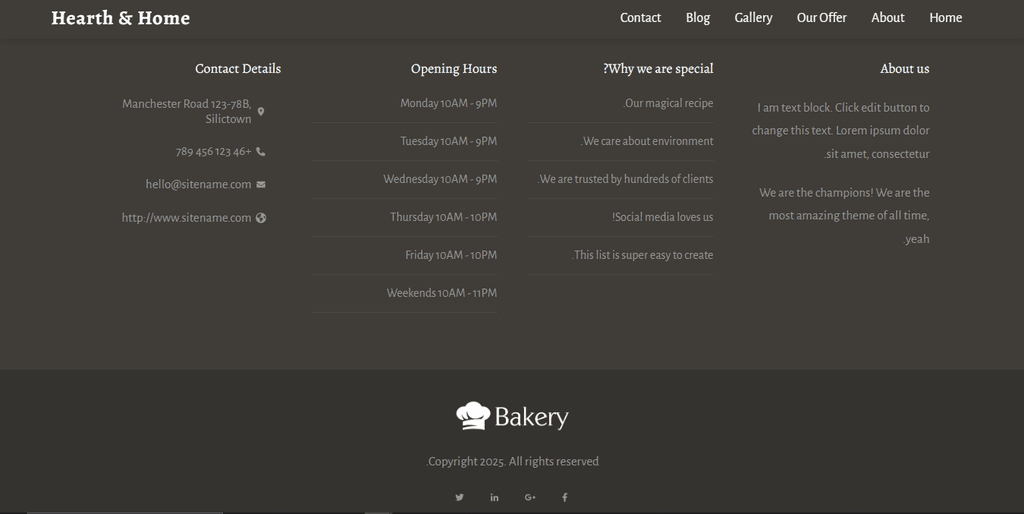Click the Google Plus icon

point(530,497)
